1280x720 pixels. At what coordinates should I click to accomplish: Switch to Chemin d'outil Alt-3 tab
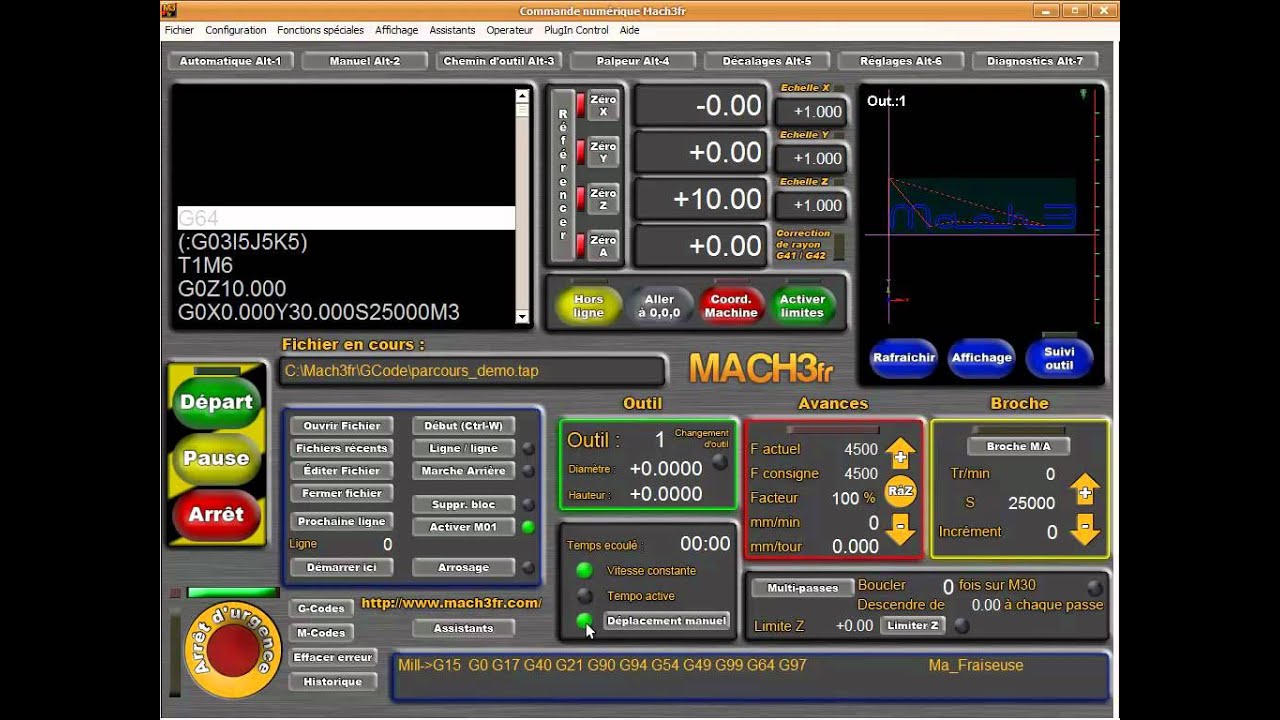pyautogui.click(x=498, y=61)
